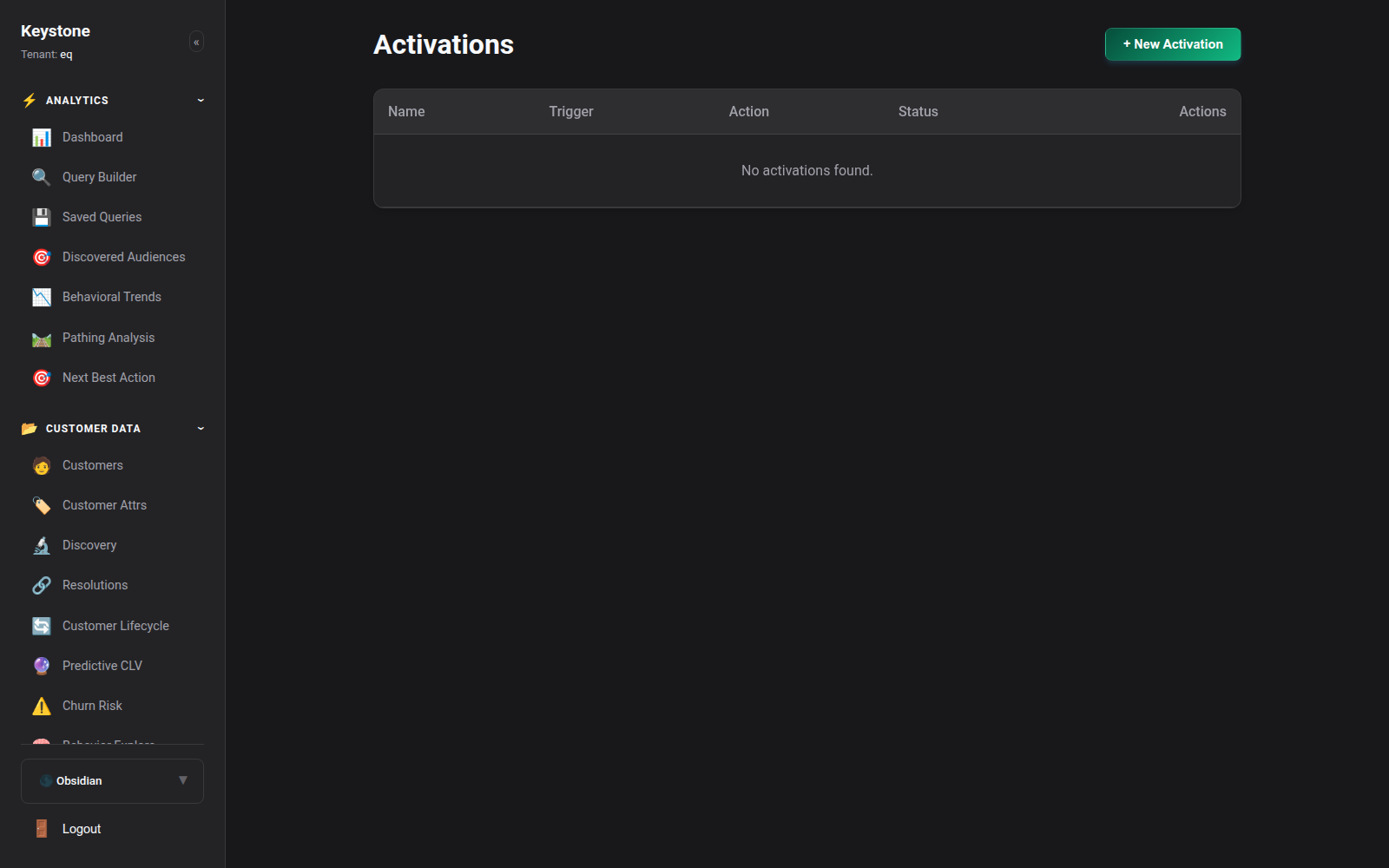The image size is (1389, 868).
Task: Click the Customer Attrs tag icon
Action: [42, 505]
